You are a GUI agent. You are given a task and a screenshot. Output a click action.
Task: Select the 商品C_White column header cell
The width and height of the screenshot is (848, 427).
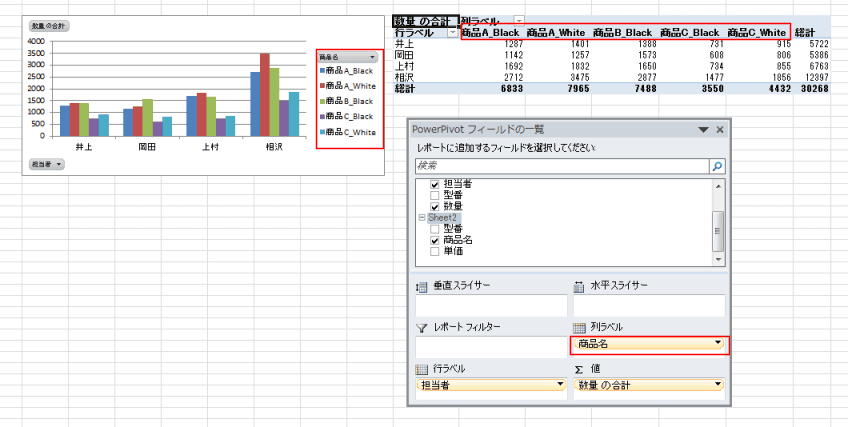point(757,33)
